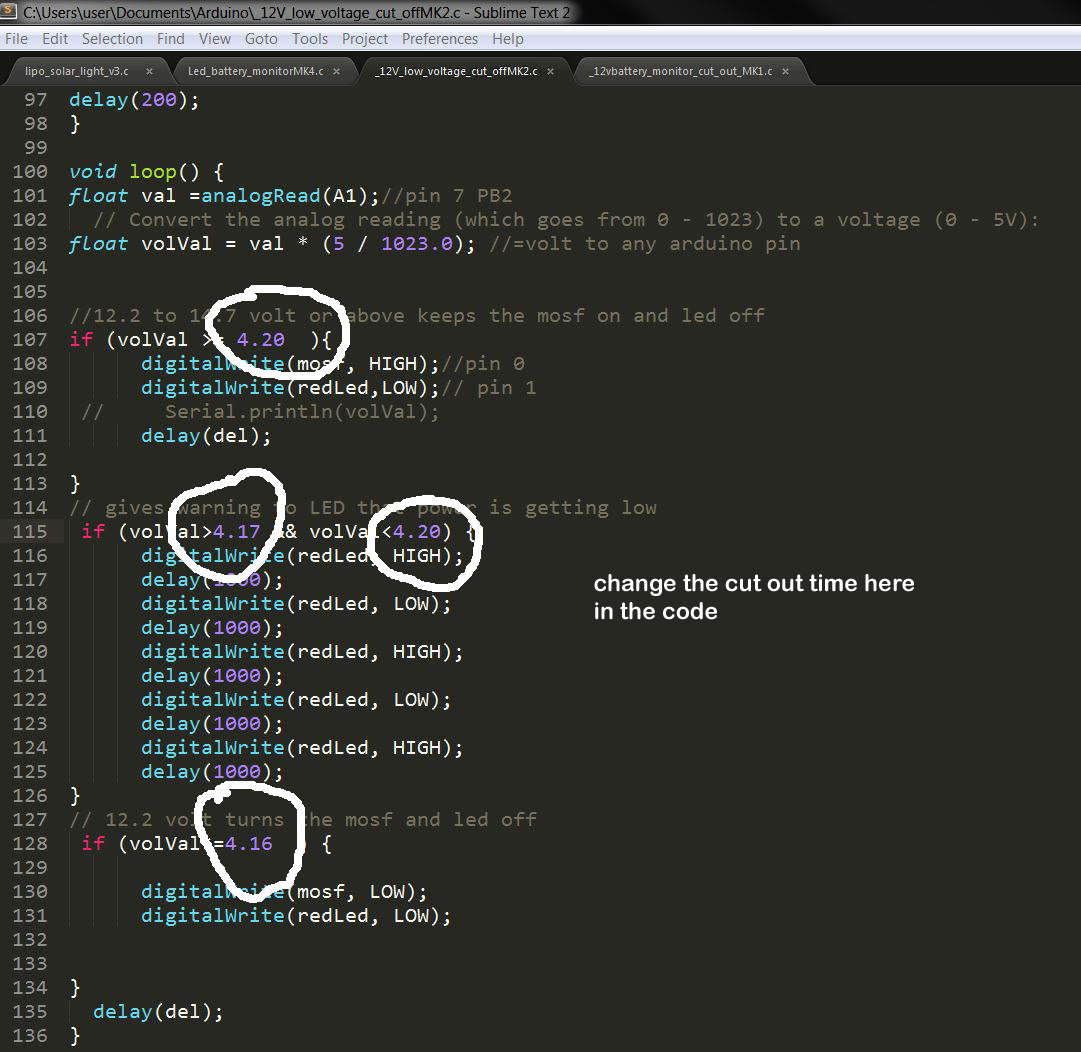The width and height of the screenshot is (1081, 1052).
Task: Click 'digitalWrite(redLed, LOW);' on line 131
Action: click(x=296, y=916)
